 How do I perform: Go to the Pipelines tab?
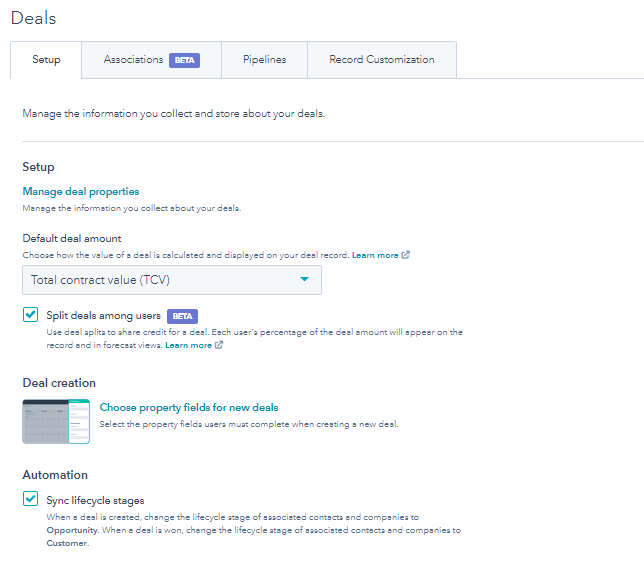(x=264, y=60)
